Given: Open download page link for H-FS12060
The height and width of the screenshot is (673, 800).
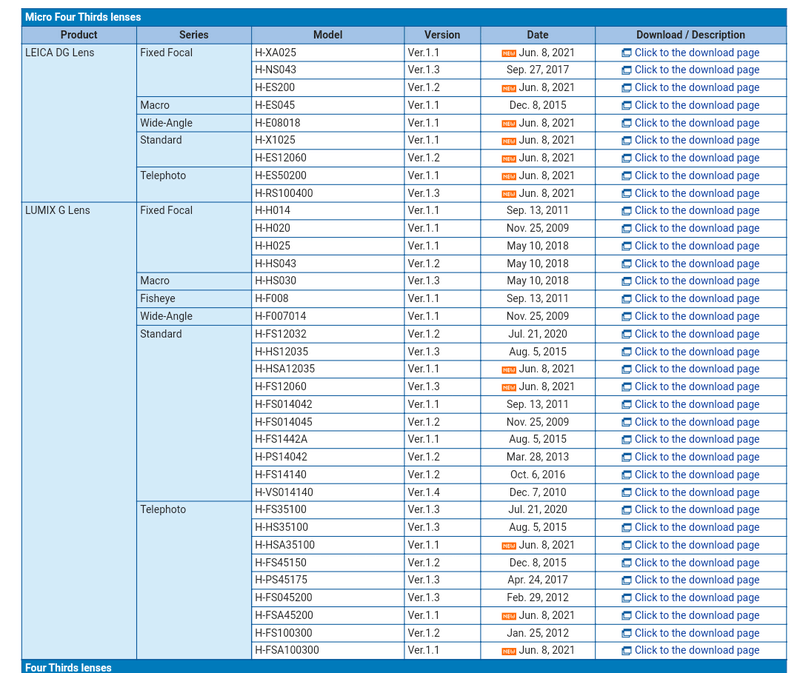Looking at the screenshot, I should pos(696,387).
